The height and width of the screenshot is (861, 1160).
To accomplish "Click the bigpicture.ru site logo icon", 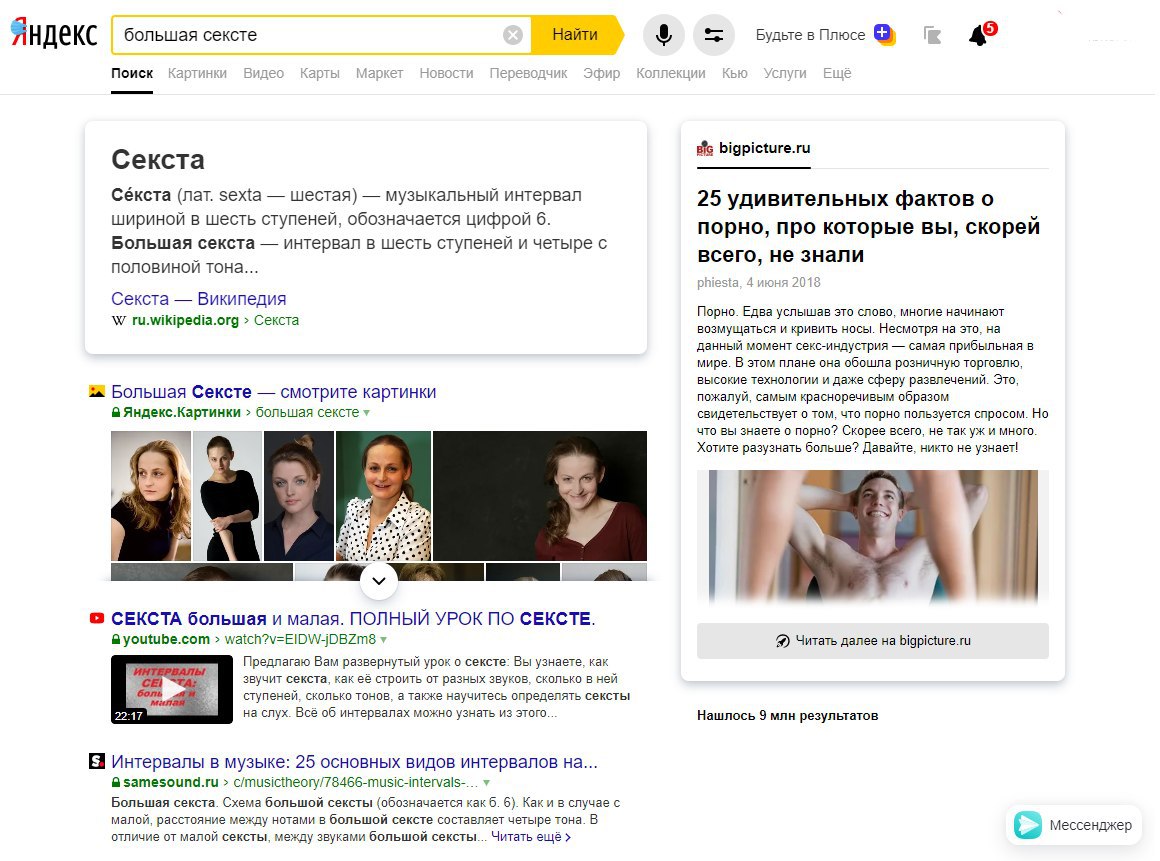I will [x=704, y=149].
